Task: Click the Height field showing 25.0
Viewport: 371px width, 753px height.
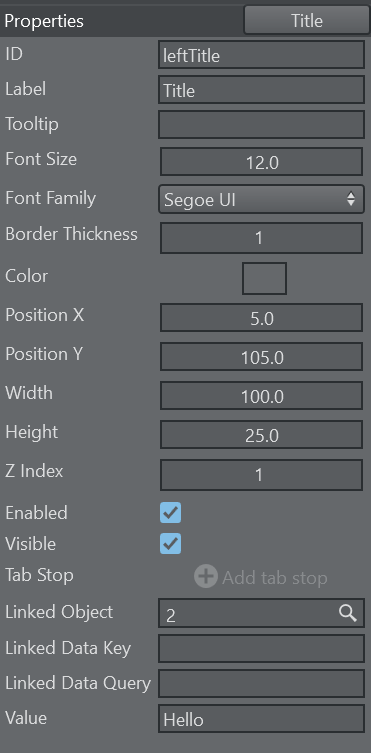Action: click(x=261, y=435)
